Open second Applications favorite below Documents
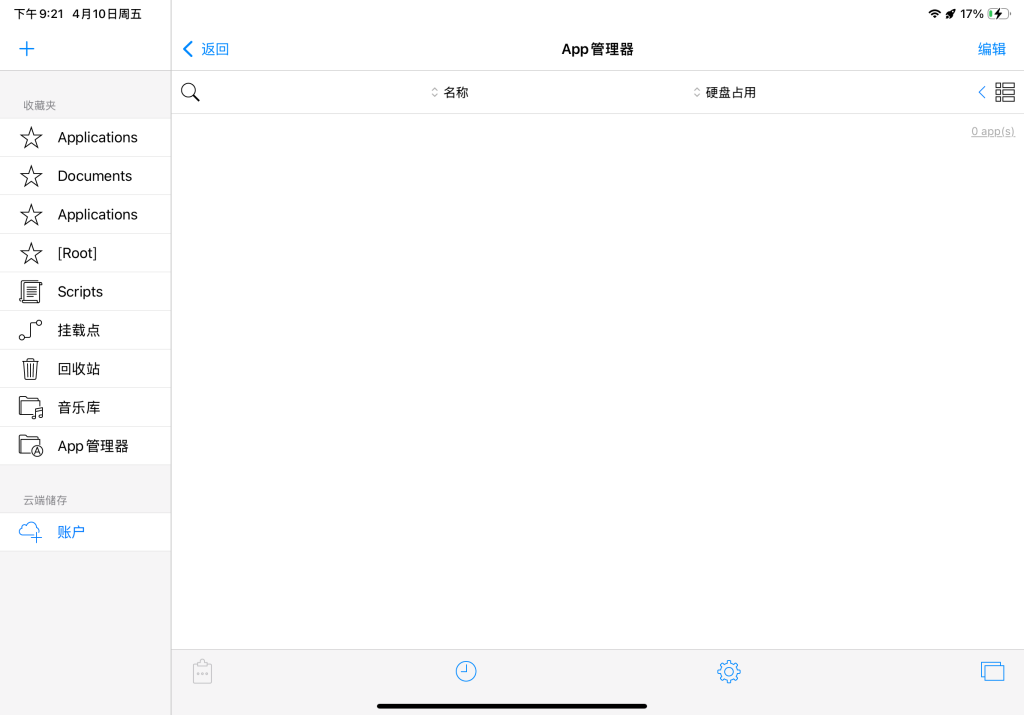The width and height of the screenshot is (1024, 715). coord(86,215)
